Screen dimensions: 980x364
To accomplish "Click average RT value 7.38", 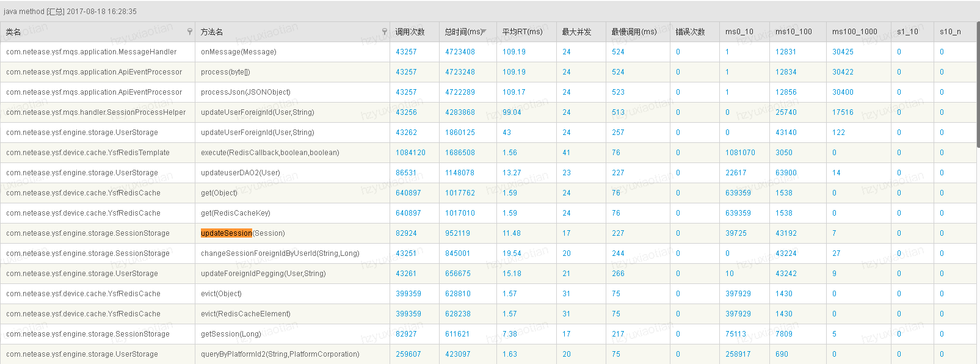I will (x=510, y=334).
